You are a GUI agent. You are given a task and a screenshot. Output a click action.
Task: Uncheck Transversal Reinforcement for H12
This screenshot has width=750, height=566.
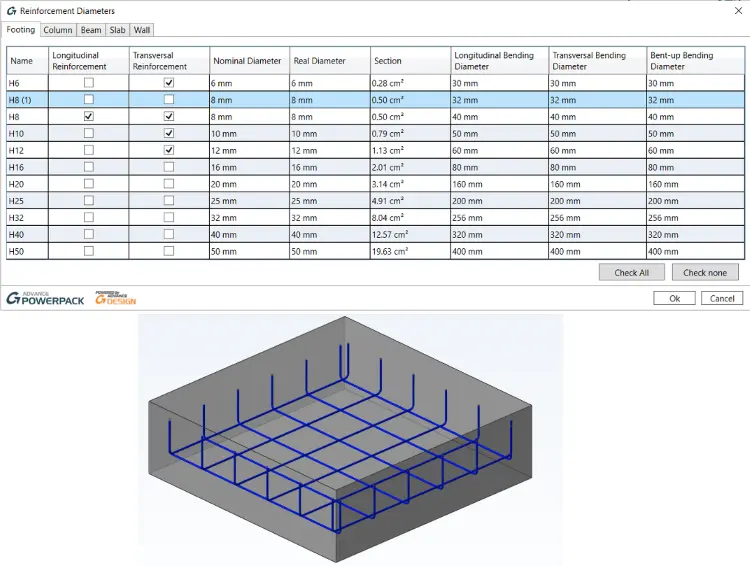pyautogui.click(x=169, y=150)
